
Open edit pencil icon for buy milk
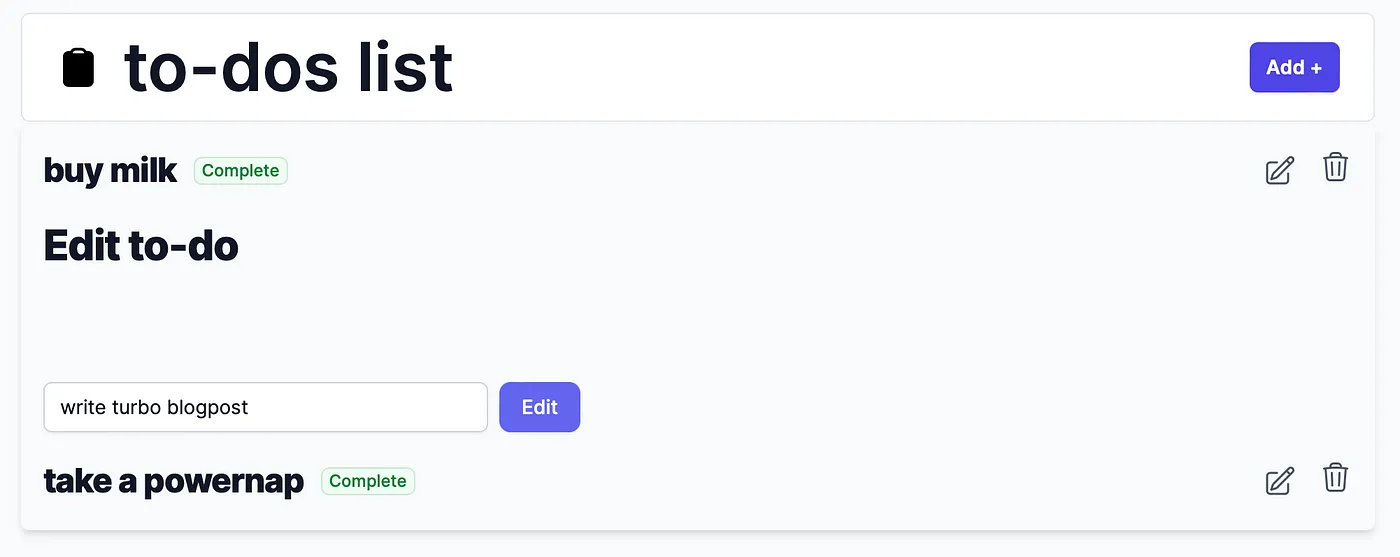[1279, 170]
